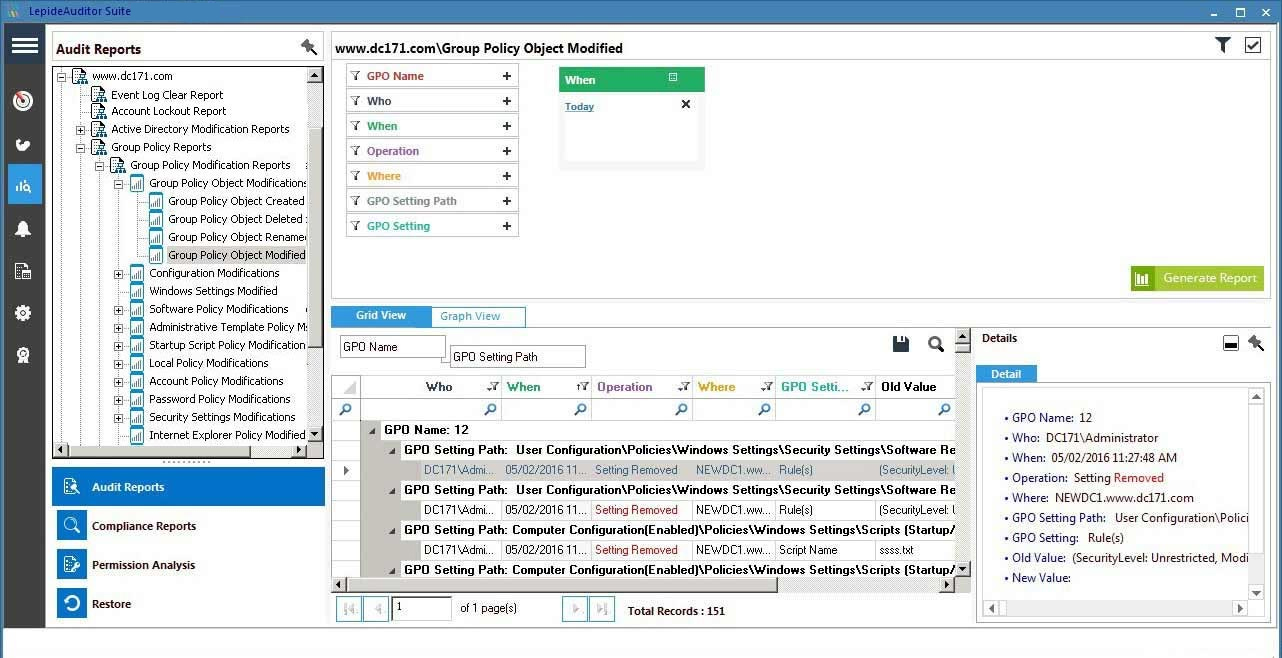Add a Who filter with plus
Screen dimensions: 1282x658
point(507,101)
